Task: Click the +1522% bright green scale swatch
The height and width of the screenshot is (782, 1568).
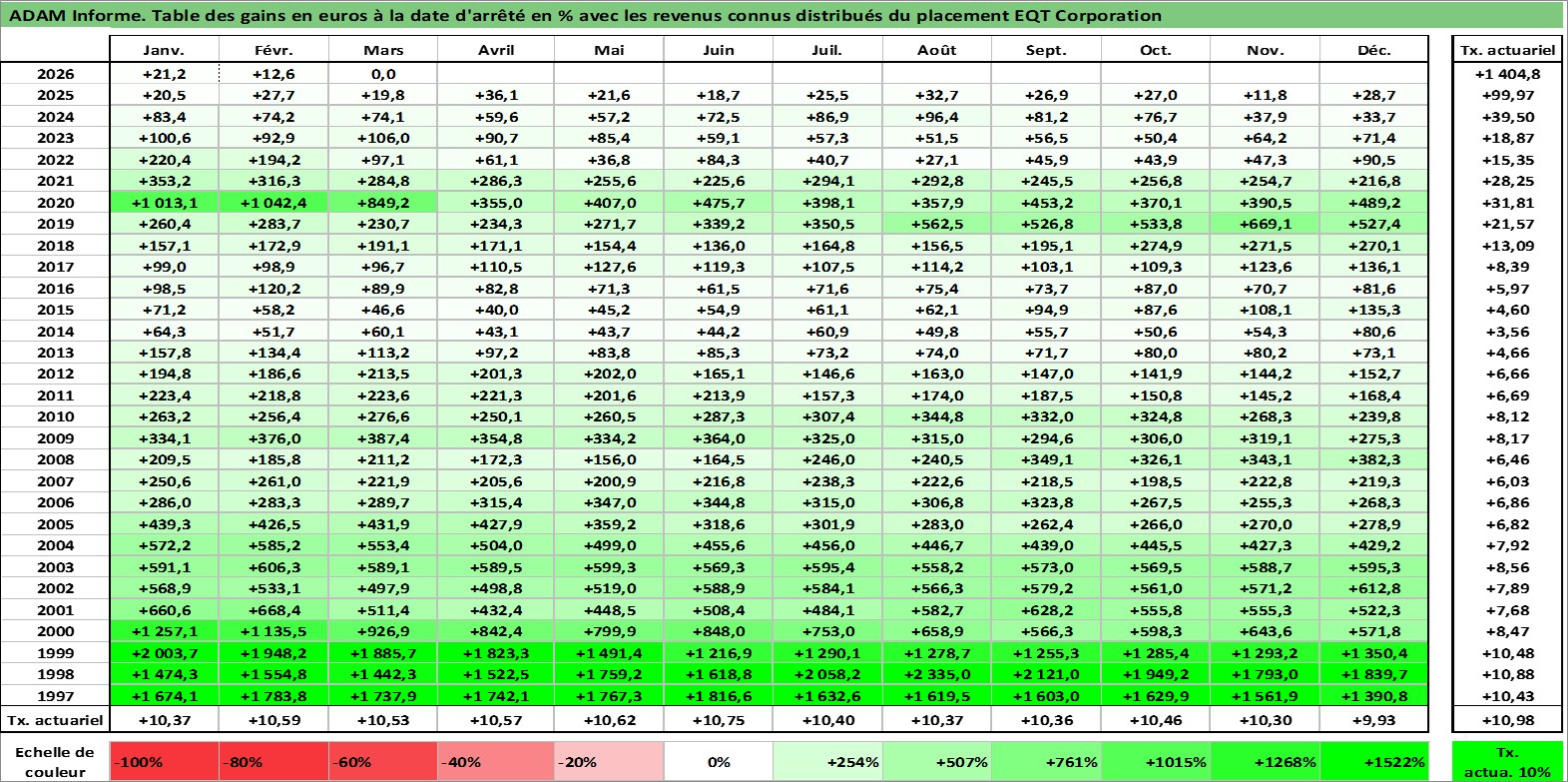Action: click(1373, 761)
